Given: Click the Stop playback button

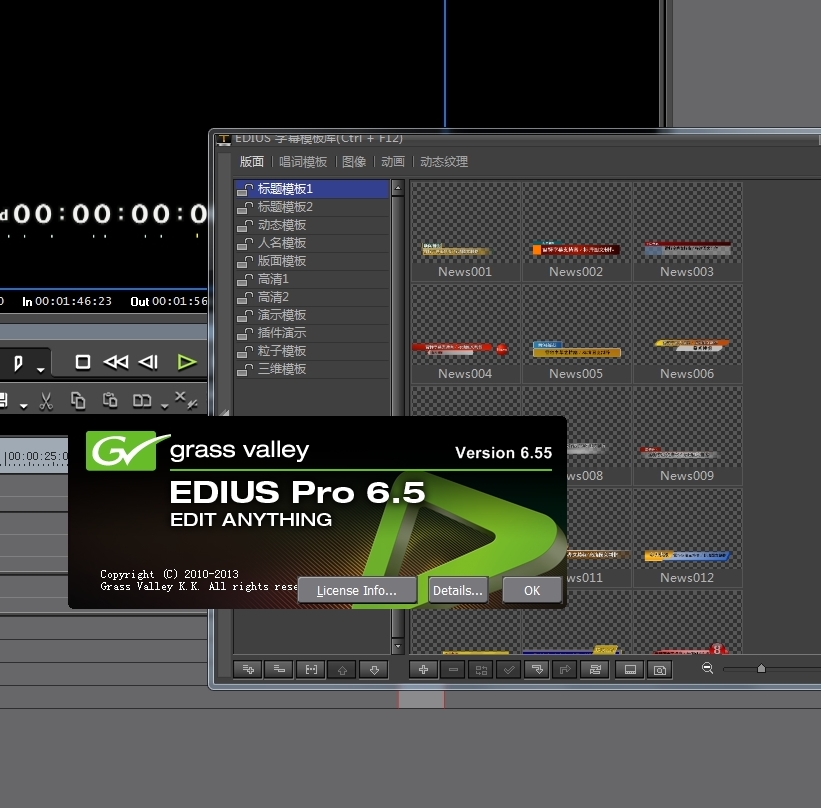Looking at the screenshot, I should (83, 362).
